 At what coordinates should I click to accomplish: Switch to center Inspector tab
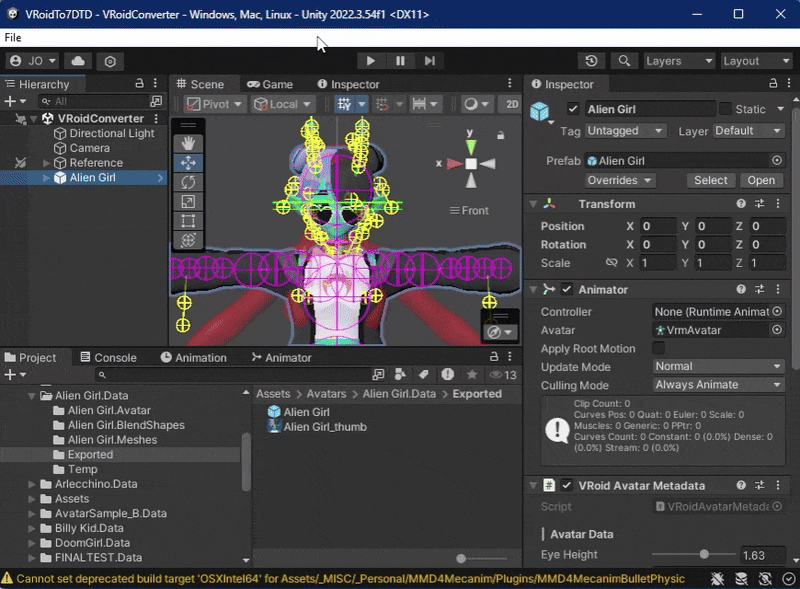[x=349, y=84]
